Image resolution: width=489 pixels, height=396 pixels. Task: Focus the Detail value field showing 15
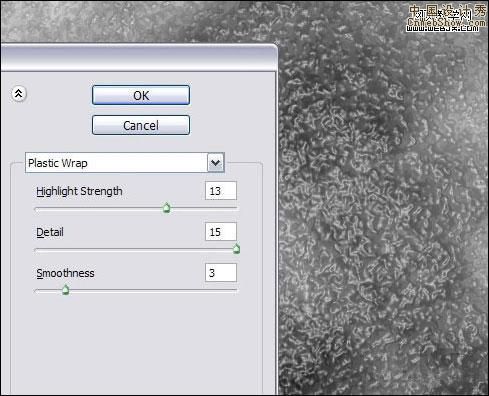coord(221,232)
